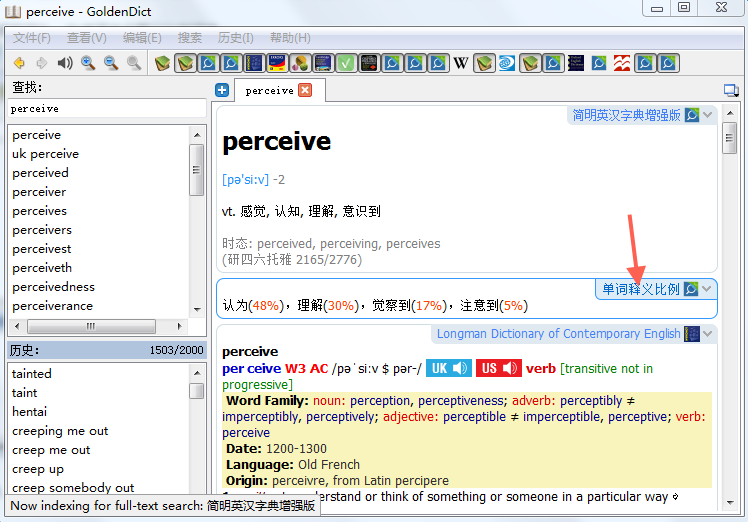
Task: Toggle the green checkmark dictionary in toolbar
Action: pos(346,63)
